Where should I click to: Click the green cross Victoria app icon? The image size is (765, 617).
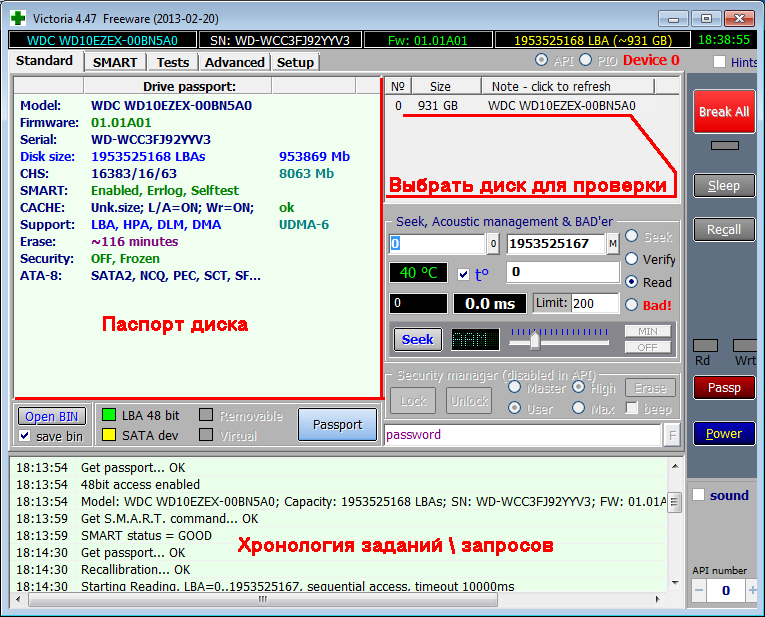[18, 19]
